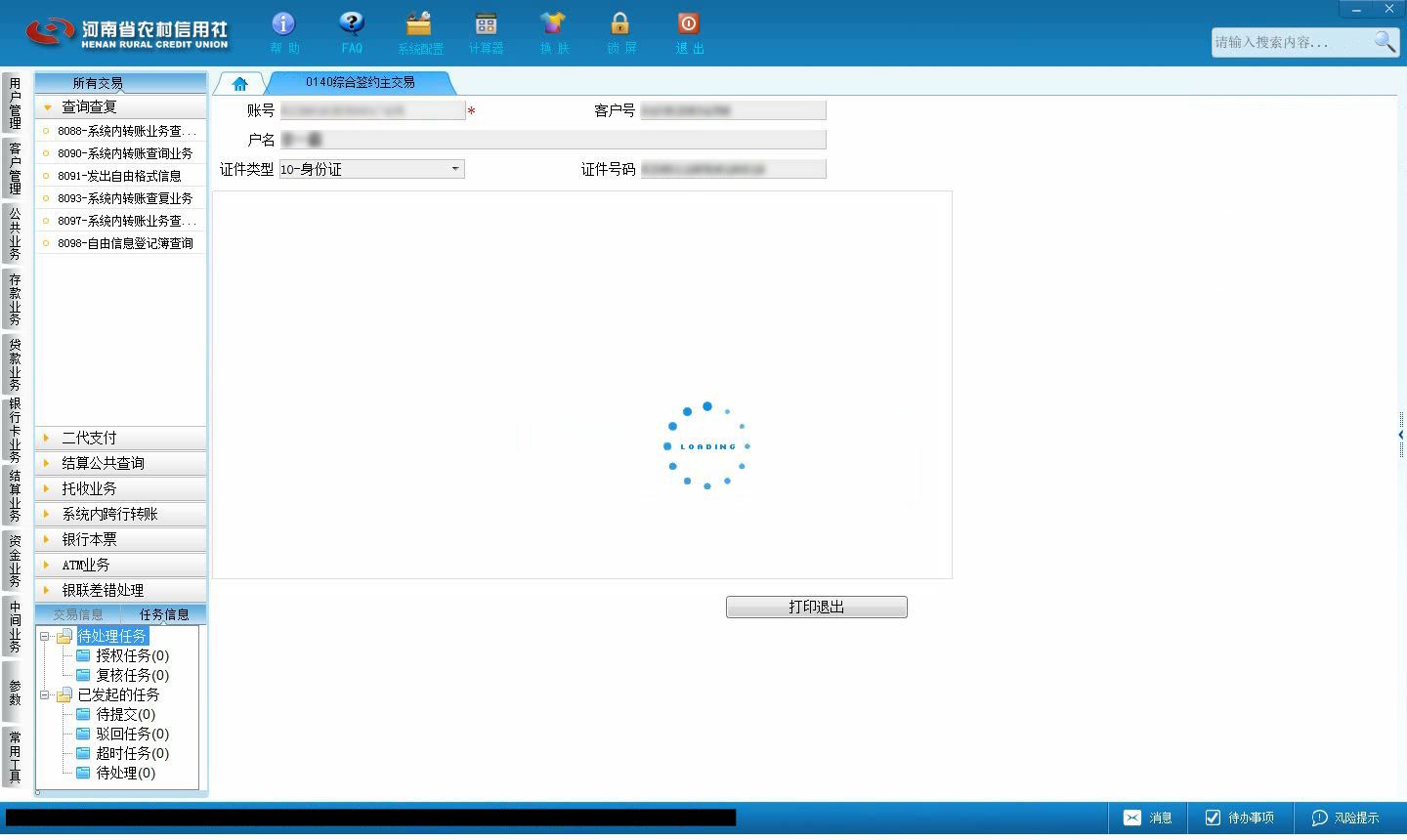Click the 已发起的任务 folder icon

(x=64, y=694)
